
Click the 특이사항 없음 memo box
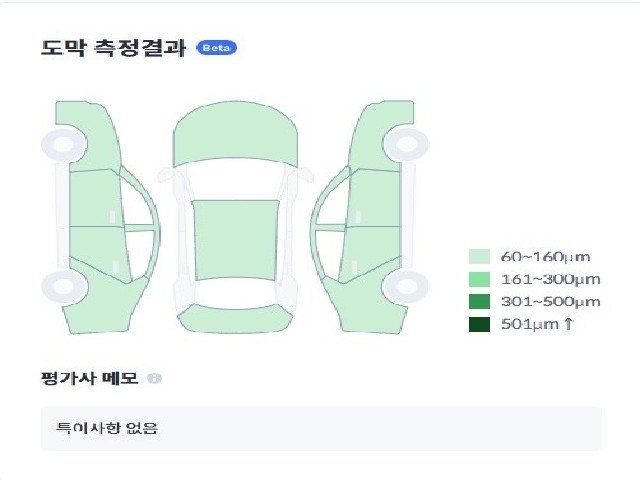pyautogui.click(x=321, y=428)
